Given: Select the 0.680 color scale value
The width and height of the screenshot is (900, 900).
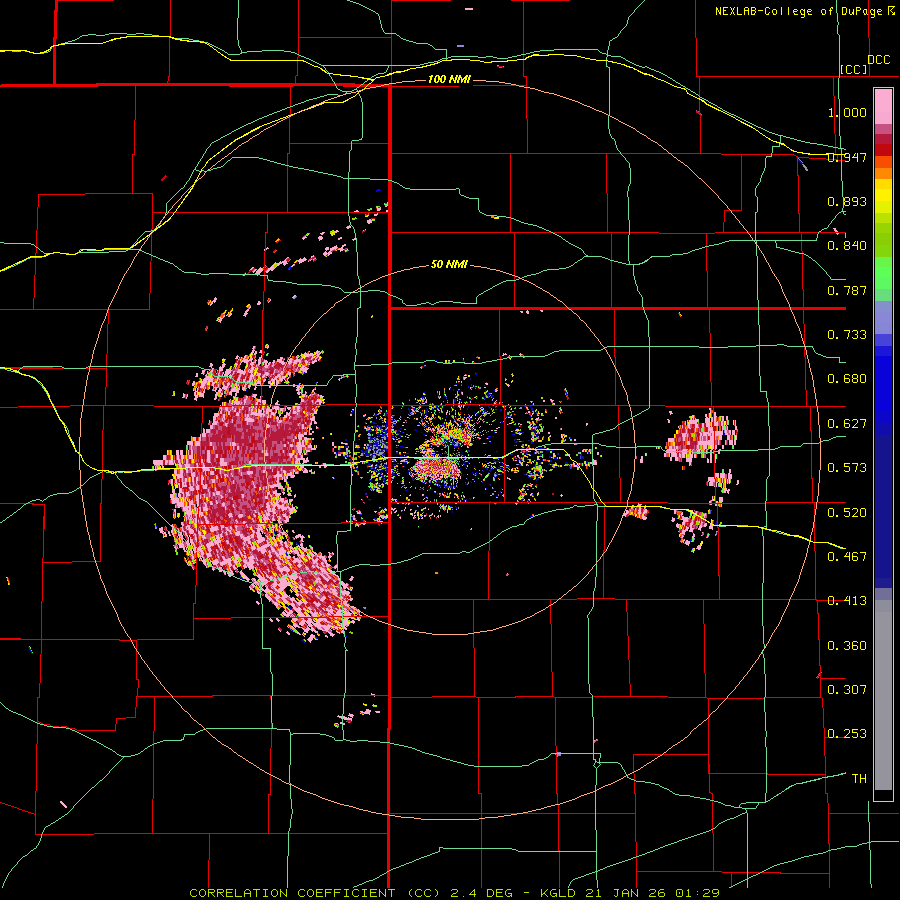Looking at the screenshot, I should 847,379.
